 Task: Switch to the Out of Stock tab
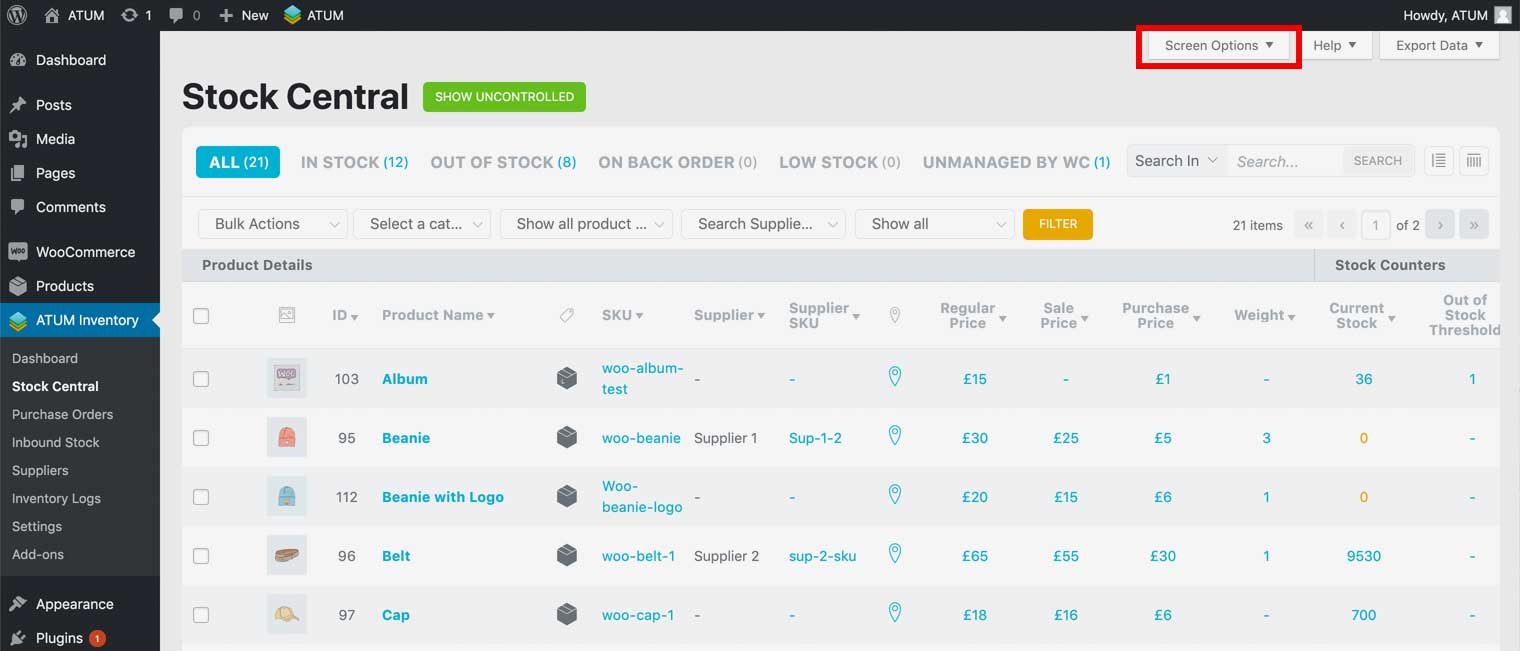(503, 162)
